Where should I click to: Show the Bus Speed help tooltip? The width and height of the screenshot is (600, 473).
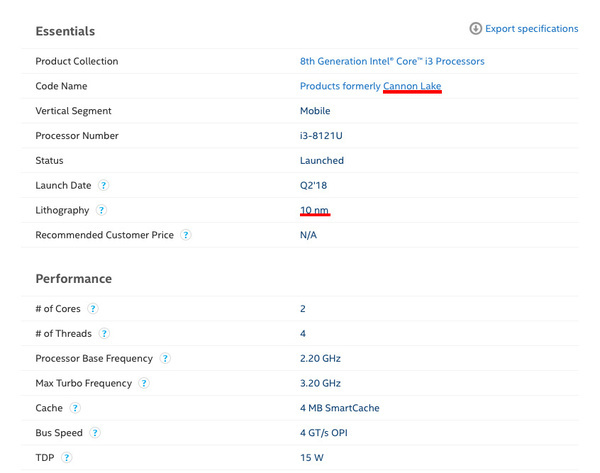(x=95, y=433)
